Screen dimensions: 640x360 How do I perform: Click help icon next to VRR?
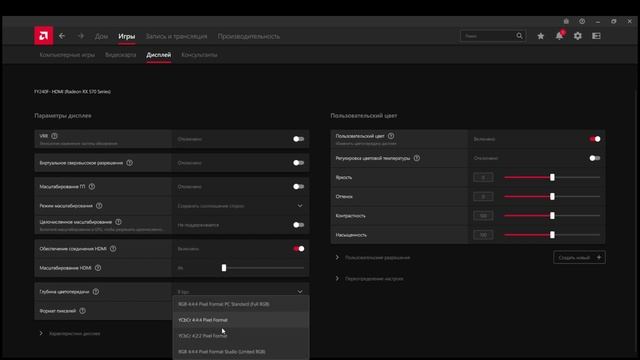coord(54,136)
